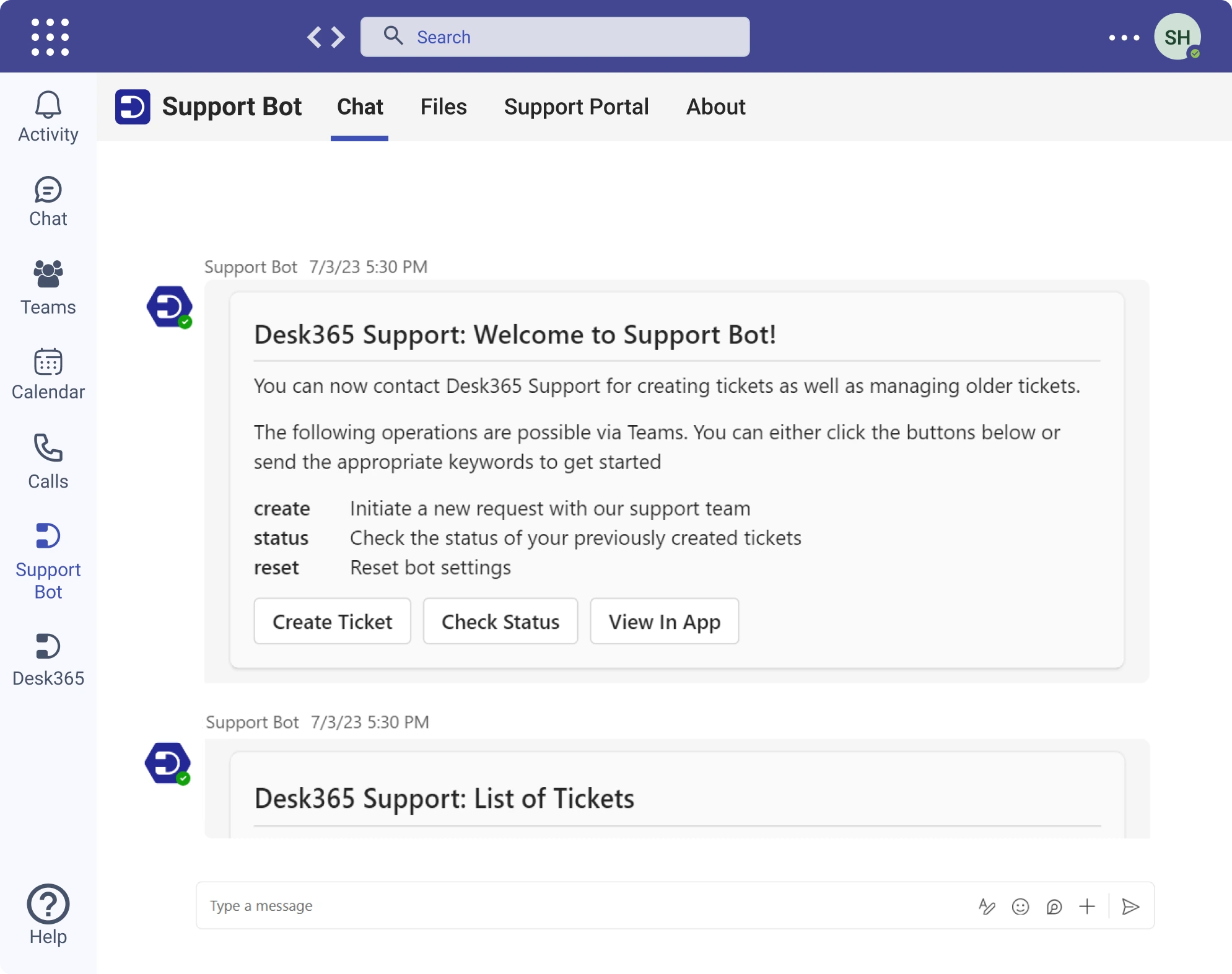
Task: Open the Teams sidebar section
Action: [x=48, y=287]
